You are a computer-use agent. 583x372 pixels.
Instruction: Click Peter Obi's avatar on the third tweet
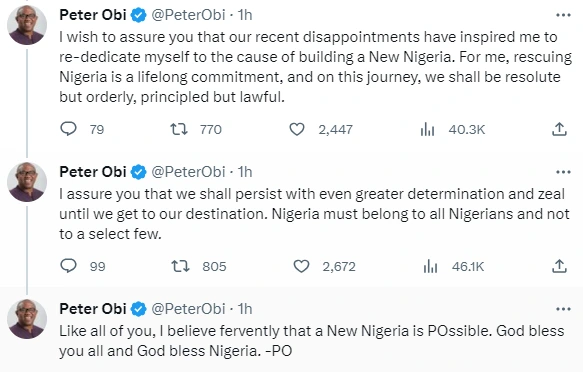[x=27, y=319]
